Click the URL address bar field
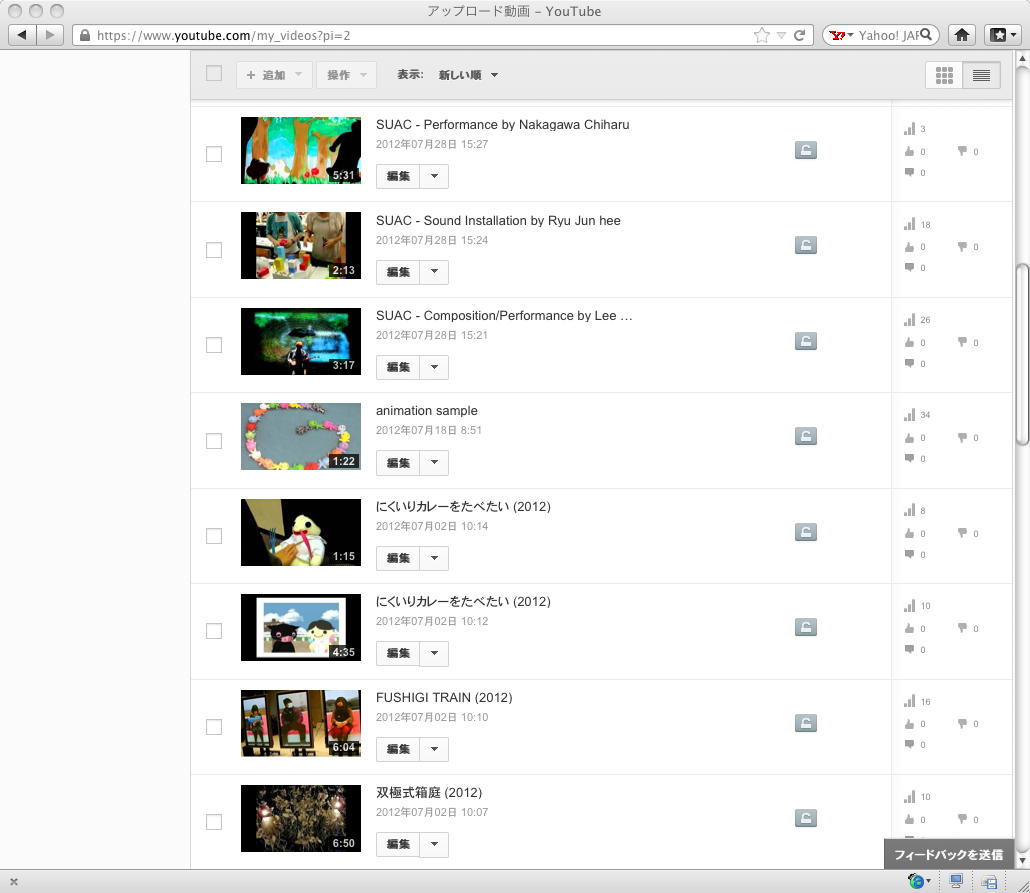Image resolution: width=1030 pixels, height=893 pixels. pyautogui.click(x=420, y=35)
